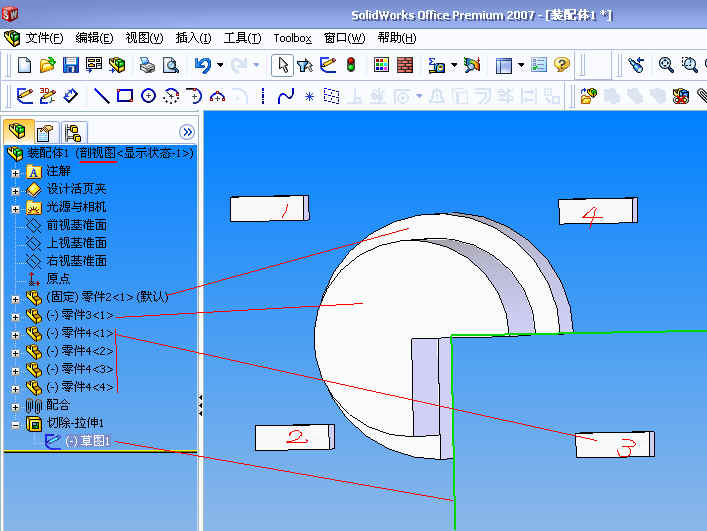Viewport: 707px width, 531px height.
Task: Select the Centerline tool
Action: pyautogui.click(x=263, y=96)
